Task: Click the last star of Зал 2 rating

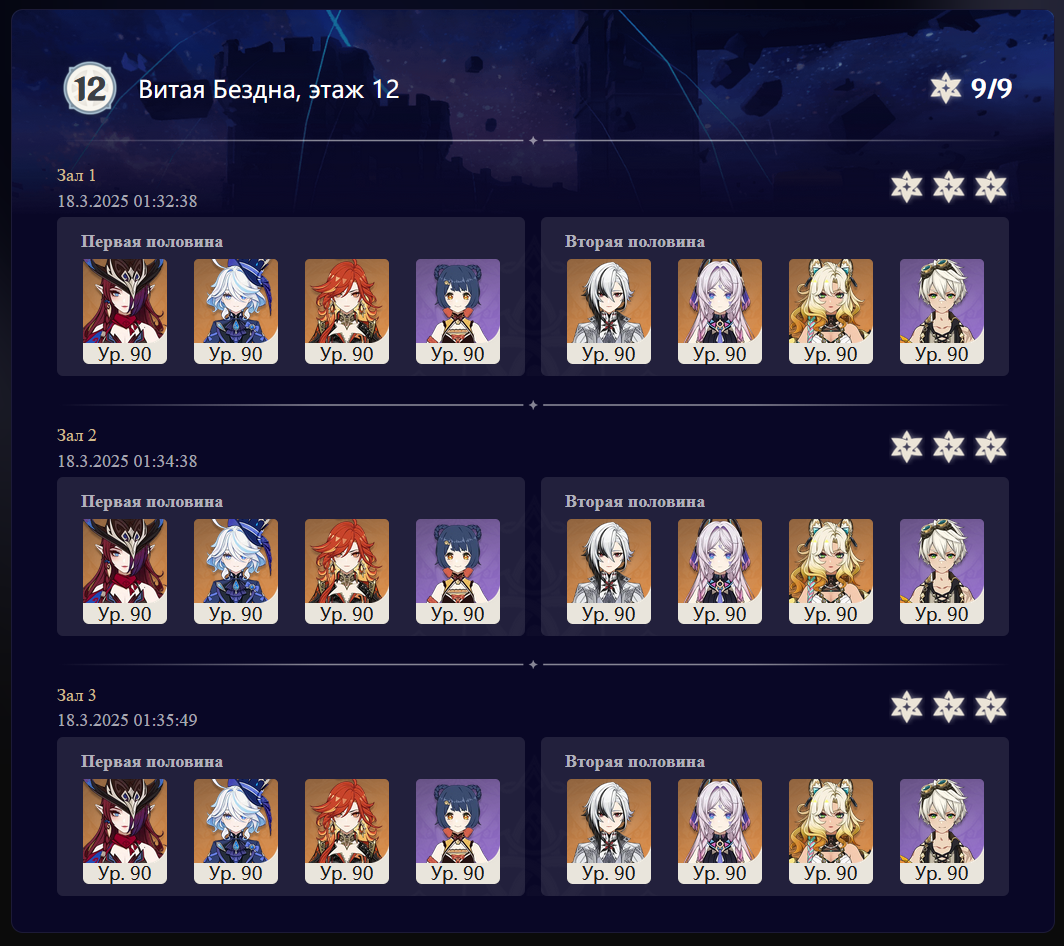Action: coord(991,447)
